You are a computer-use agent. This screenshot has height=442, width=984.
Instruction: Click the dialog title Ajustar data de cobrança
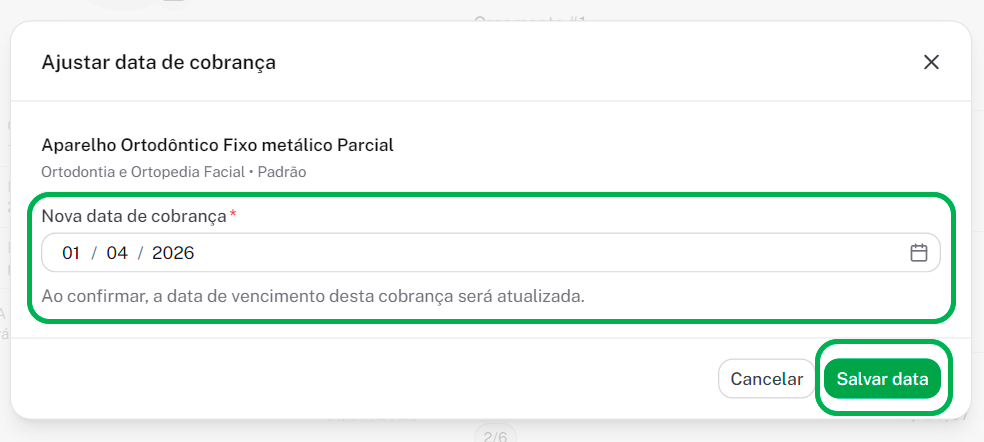click(x=158, y=62)
